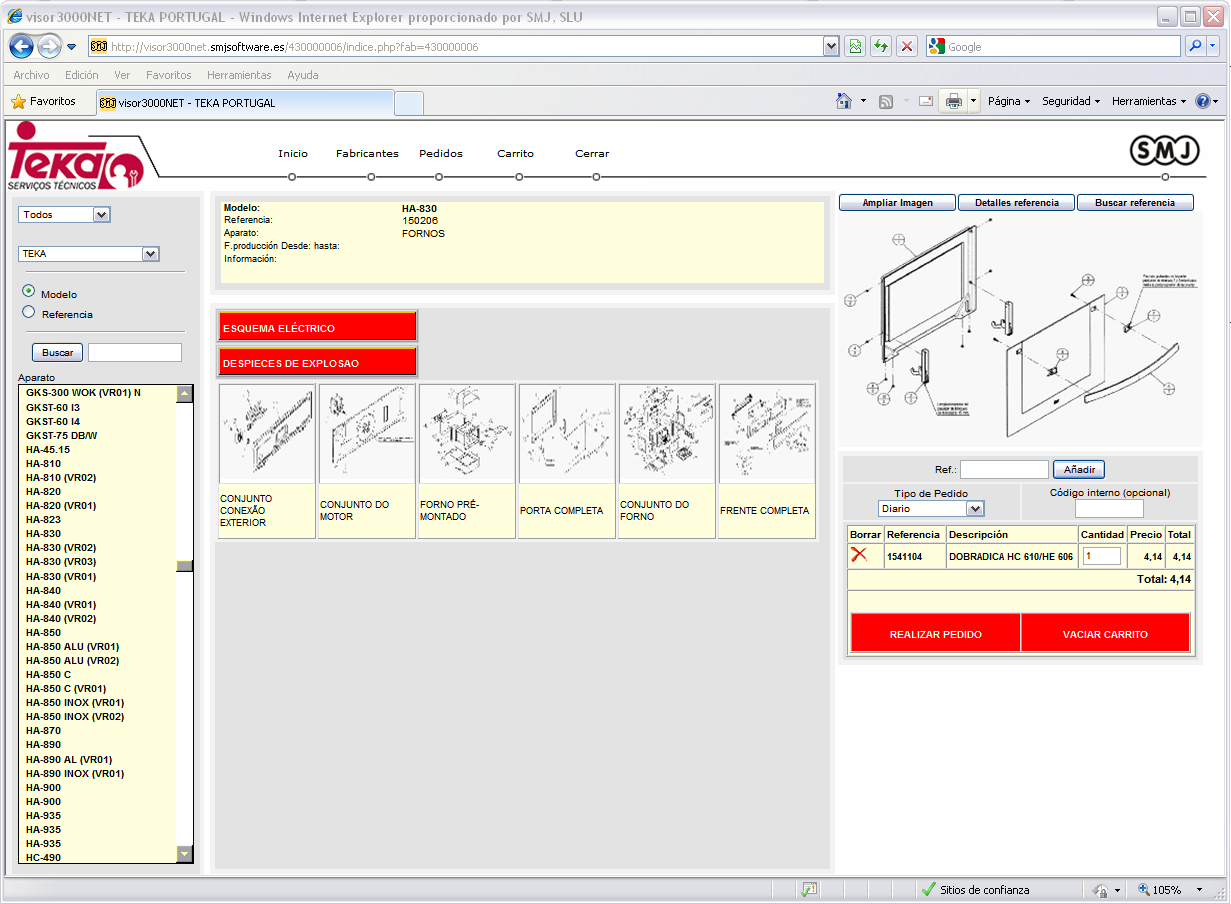Click the Sitios de confianza checkmark zone
The image size is (1231, 904).
click(975, 889)
